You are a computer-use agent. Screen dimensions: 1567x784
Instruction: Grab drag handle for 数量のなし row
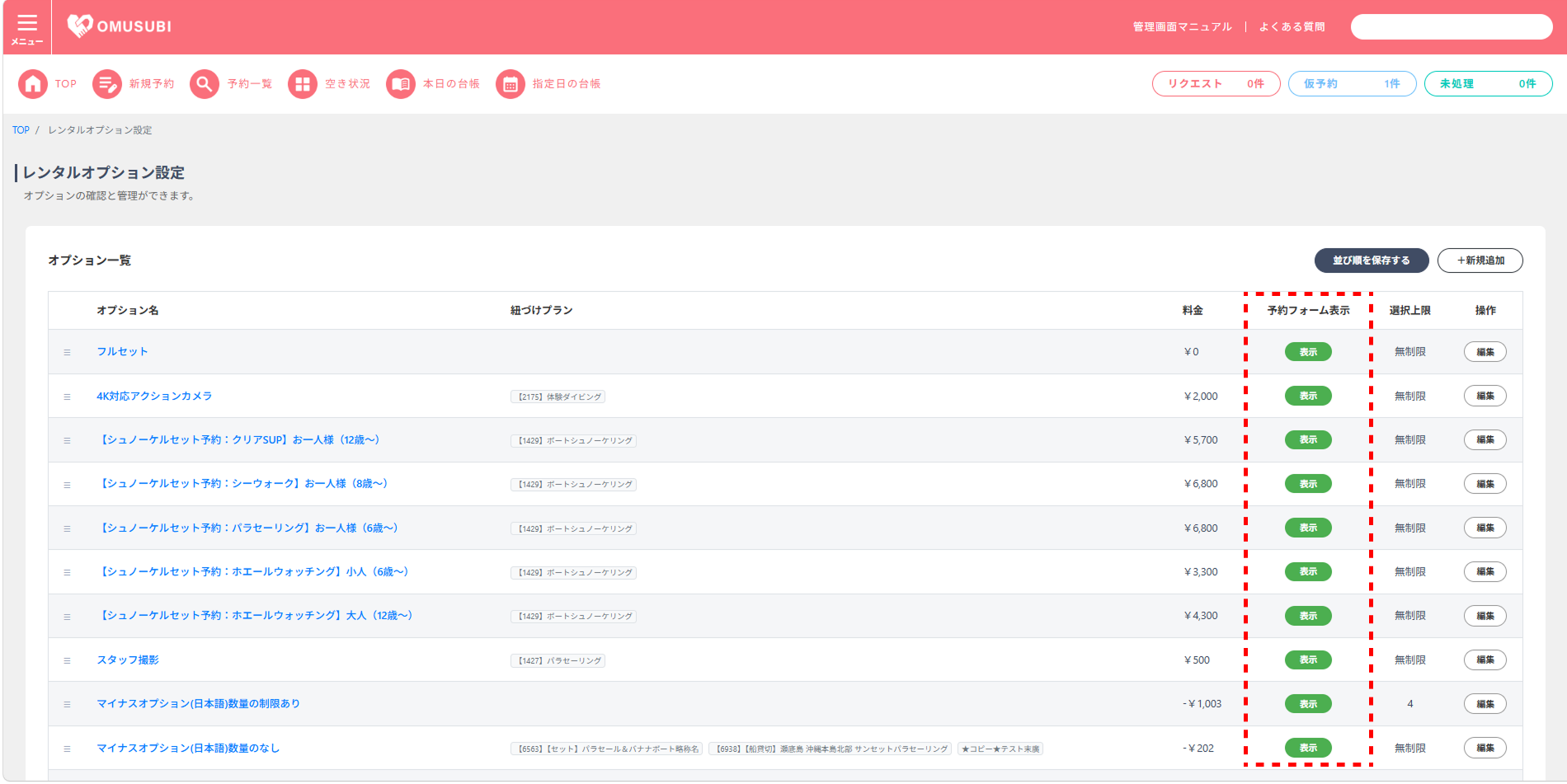coord(68,749)
